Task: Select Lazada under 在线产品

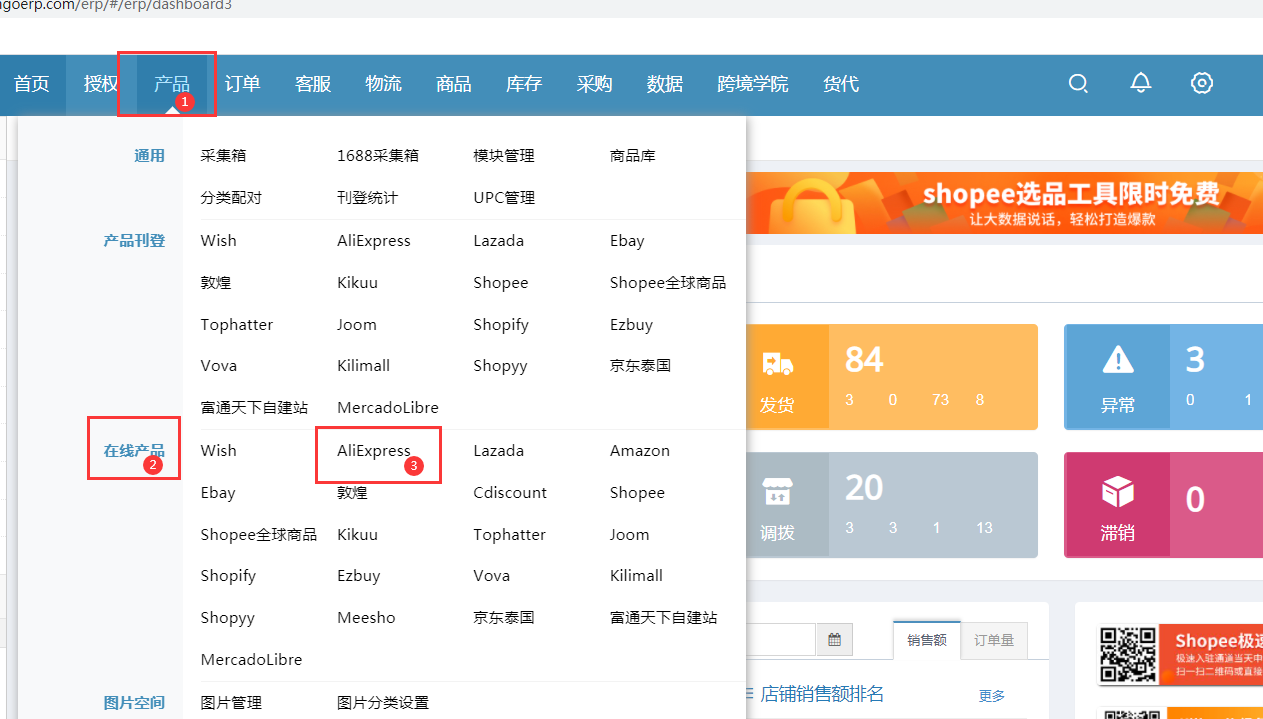Action: click(x=499, y=451)
